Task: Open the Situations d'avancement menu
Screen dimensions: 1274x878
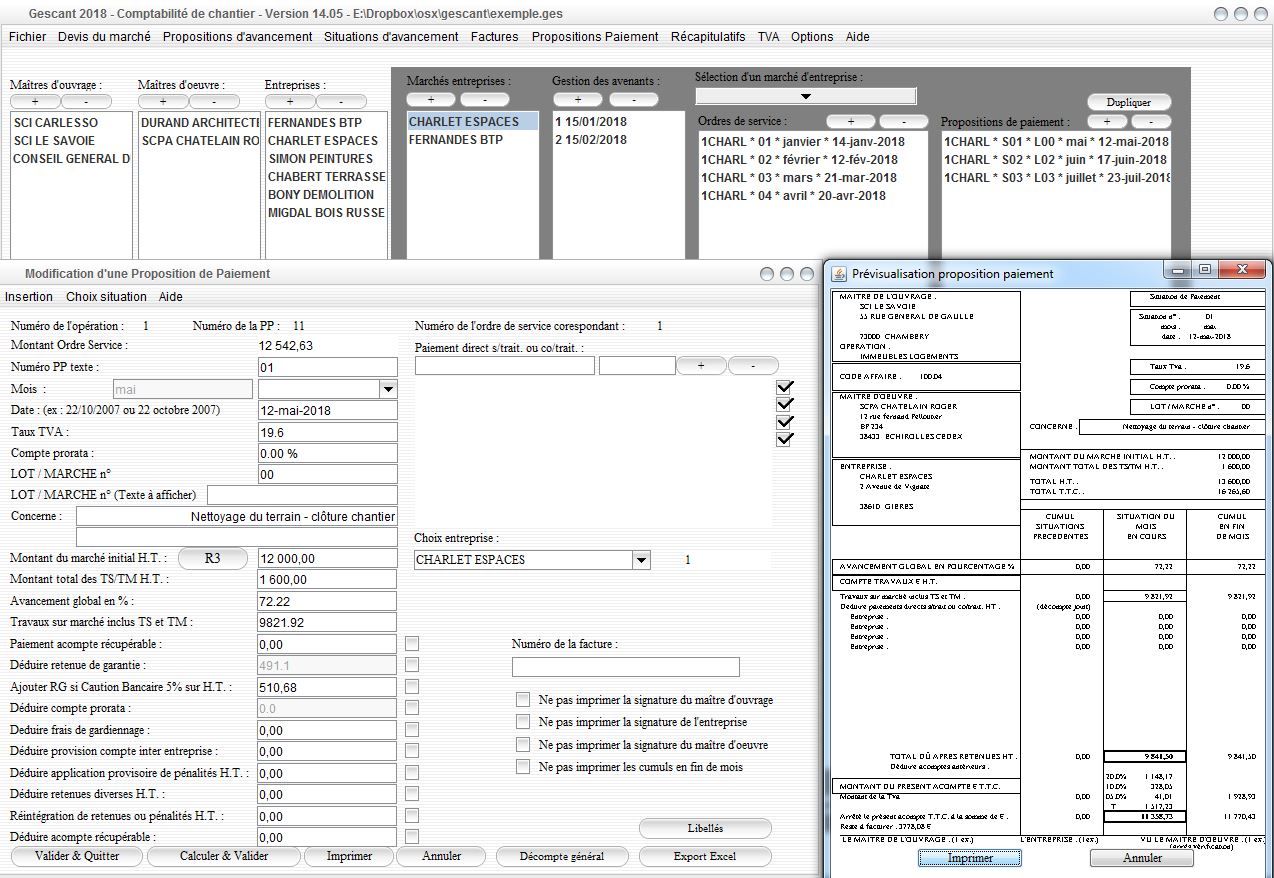Action: (x=391, y=36)
